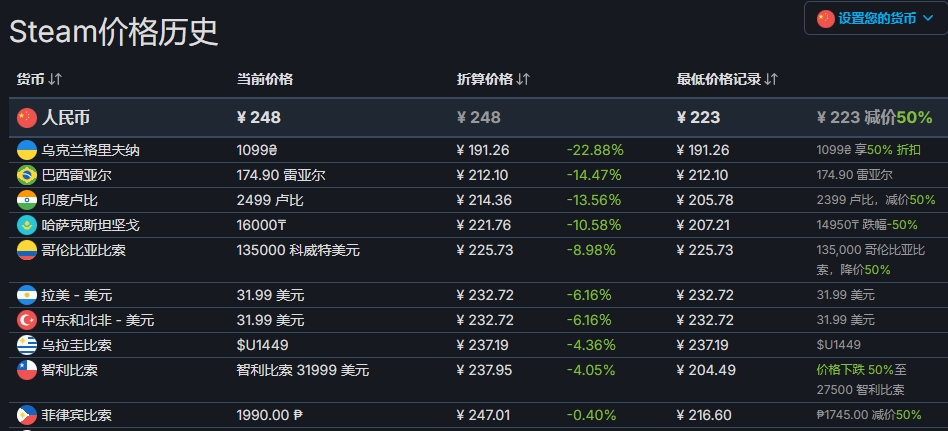The height and width of the screenshot is (431, 948).
Task: Click the Philippines flag icon
Action: (27, 415)
